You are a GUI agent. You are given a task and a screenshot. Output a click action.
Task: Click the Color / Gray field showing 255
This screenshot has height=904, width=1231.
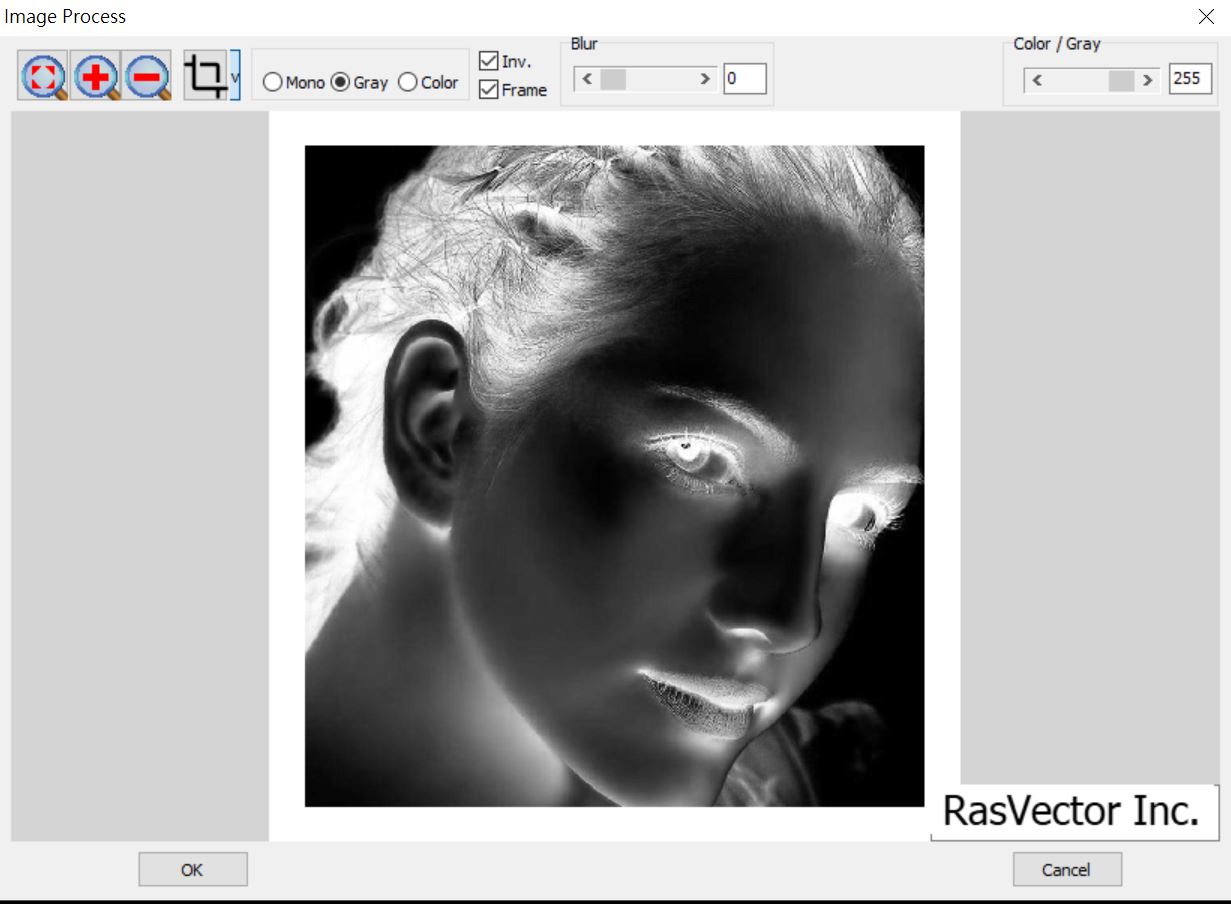click(1190, 78)
